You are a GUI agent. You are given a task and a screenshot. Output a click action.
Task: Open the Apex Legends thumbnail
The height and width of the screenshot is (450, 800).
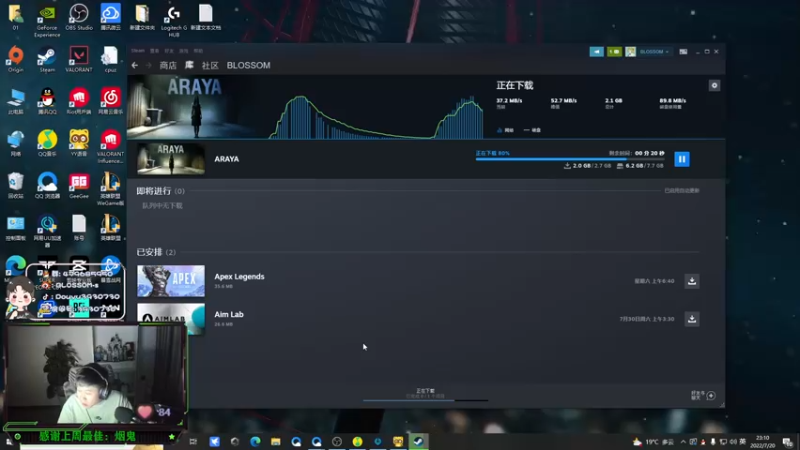point(171,281)
